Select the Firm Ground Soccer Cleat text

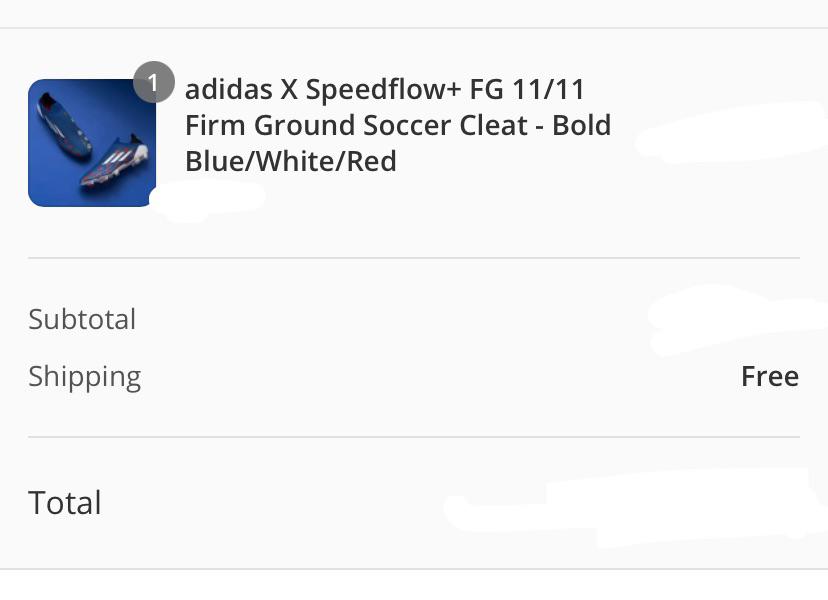pos(397,124)
